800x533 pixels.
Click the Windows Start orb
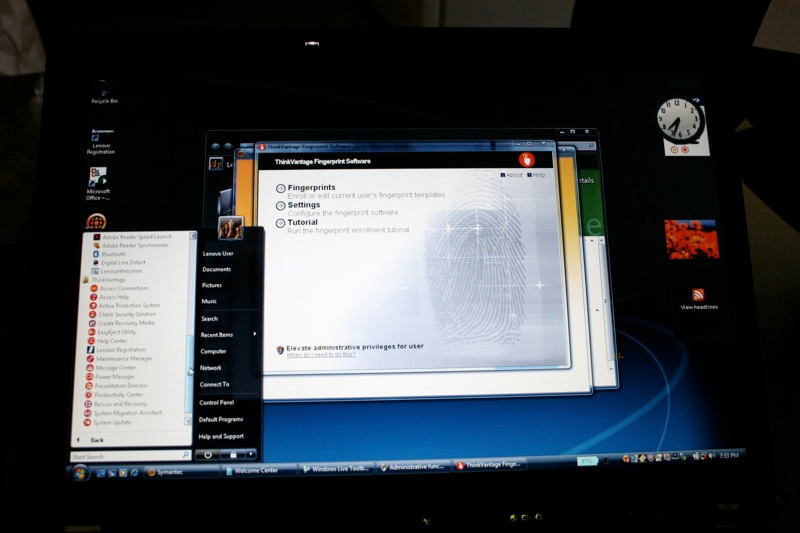tap(79, 474)
